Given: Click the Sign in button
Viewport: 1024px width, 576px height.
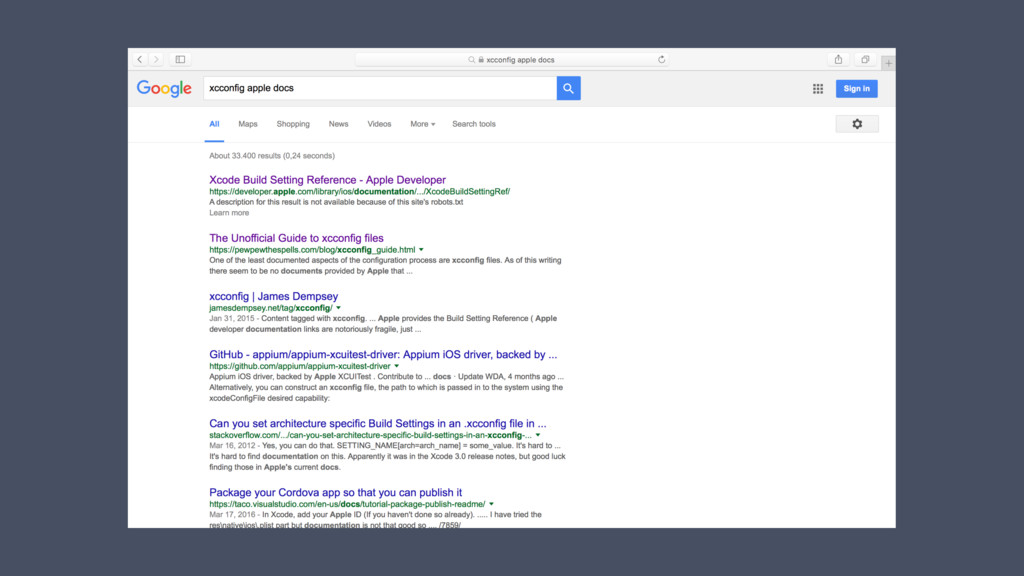Looking at the screenshot, I should click(856, 89).
